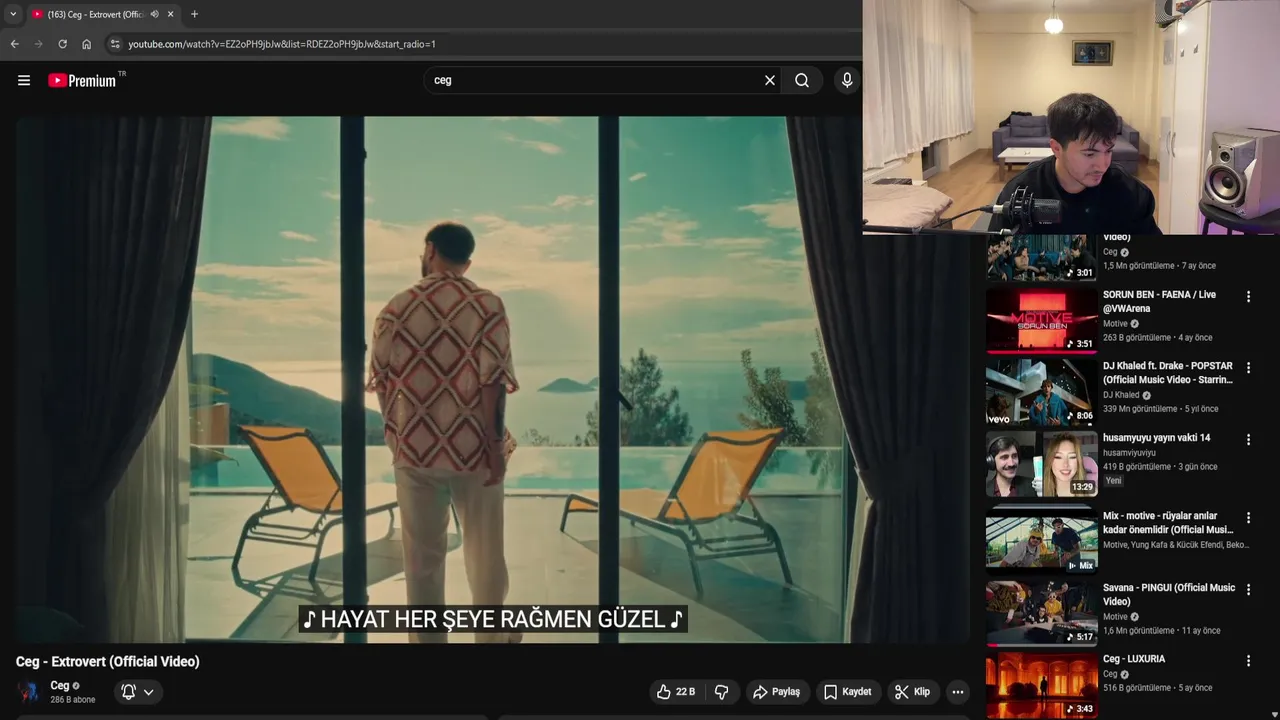Open options for husamyuyu yayın vakti 14
Viewport: 1280px width, 720px height.
pos(1248,440)
